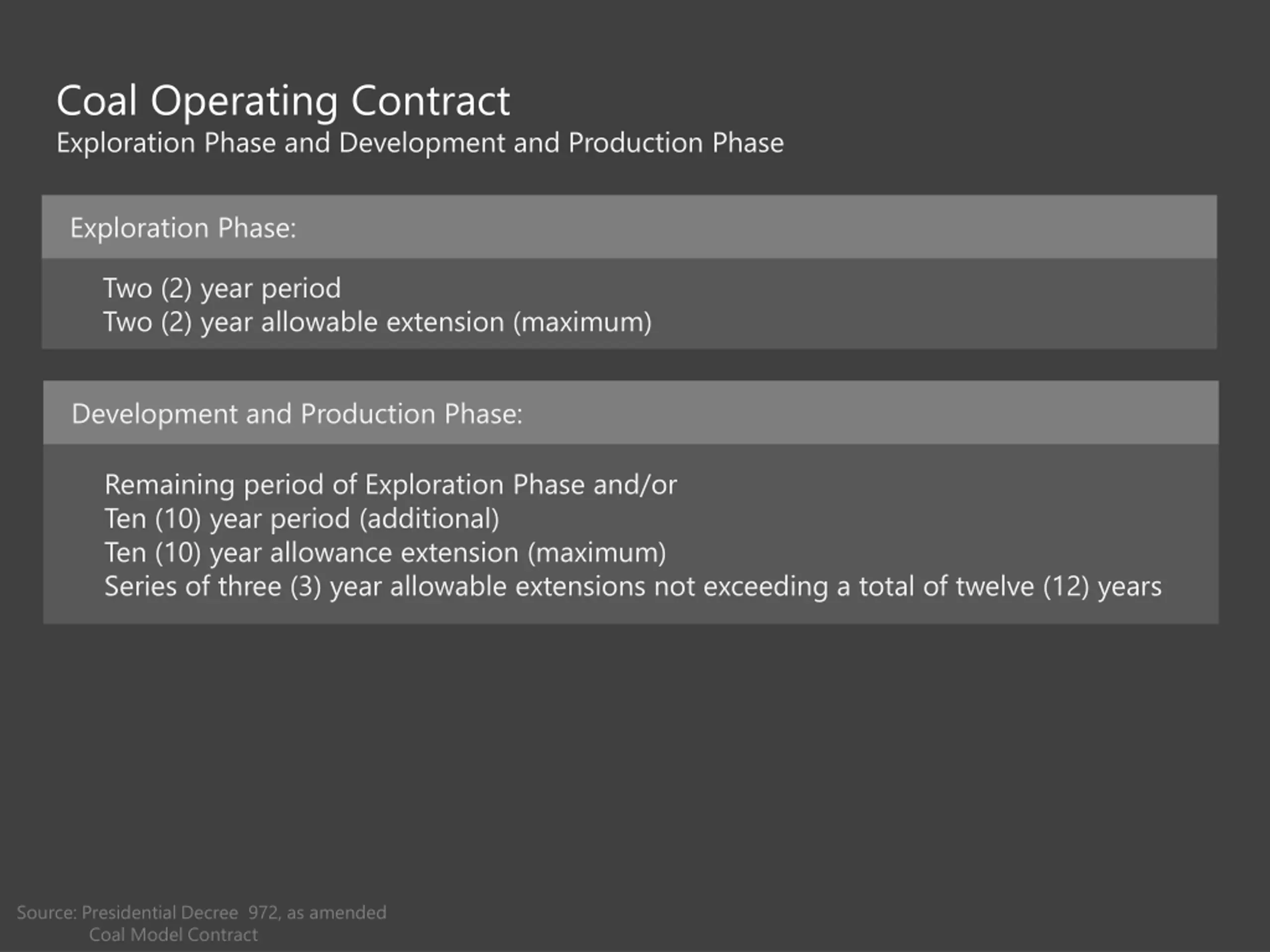1270x952 pixels.
Task: Select the 'Series of three (3) year' line
Action: click(633, 587)
